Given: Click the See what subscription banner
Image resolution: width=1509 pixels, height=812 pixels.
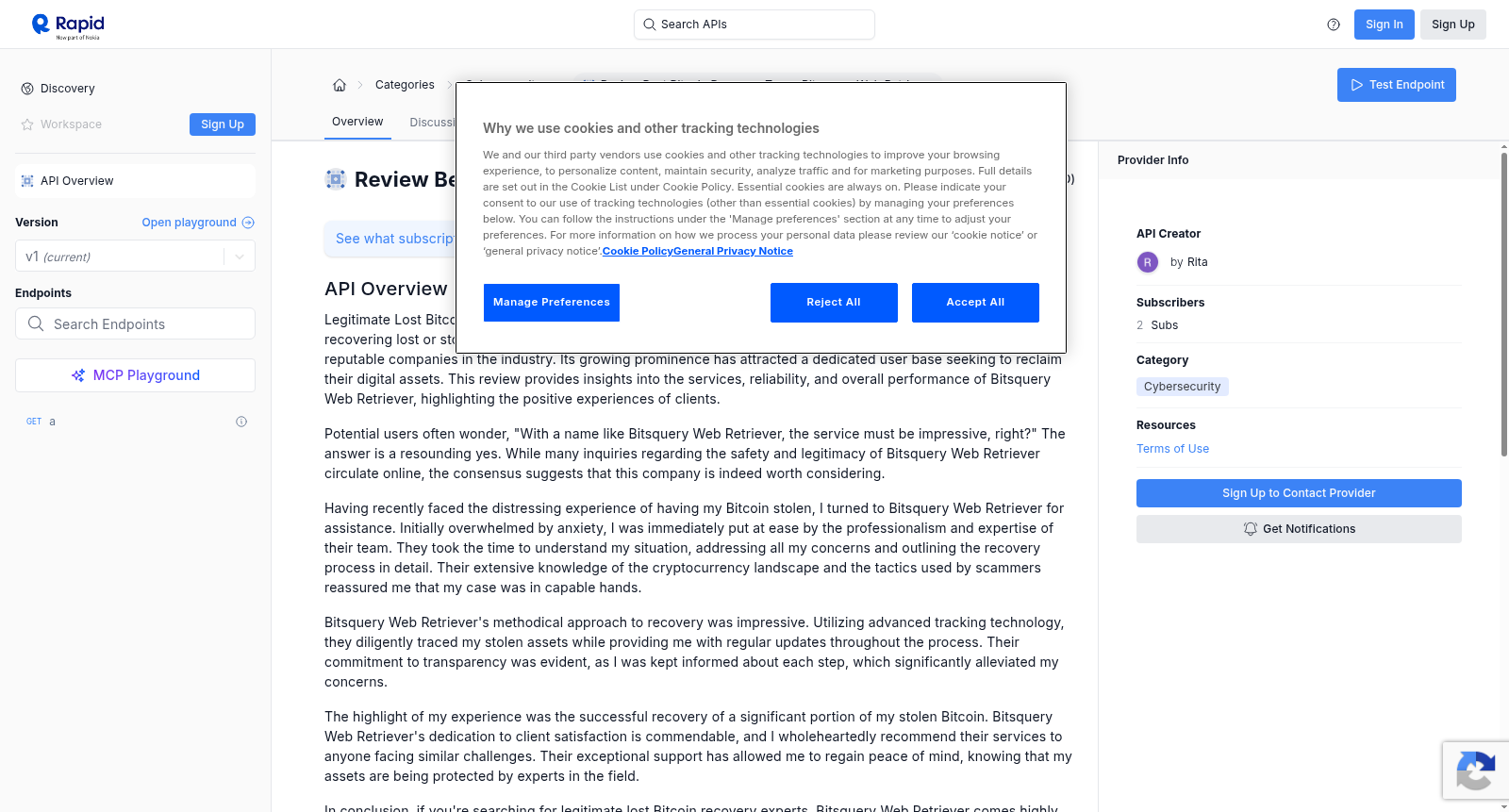Looking at the screenshot, I should coord(389,239).
